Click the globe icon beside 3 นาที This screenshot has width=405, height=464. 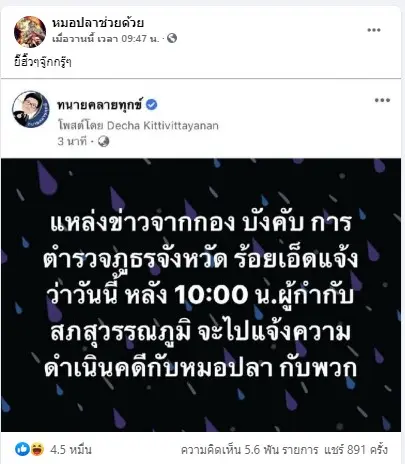[104, 142]
